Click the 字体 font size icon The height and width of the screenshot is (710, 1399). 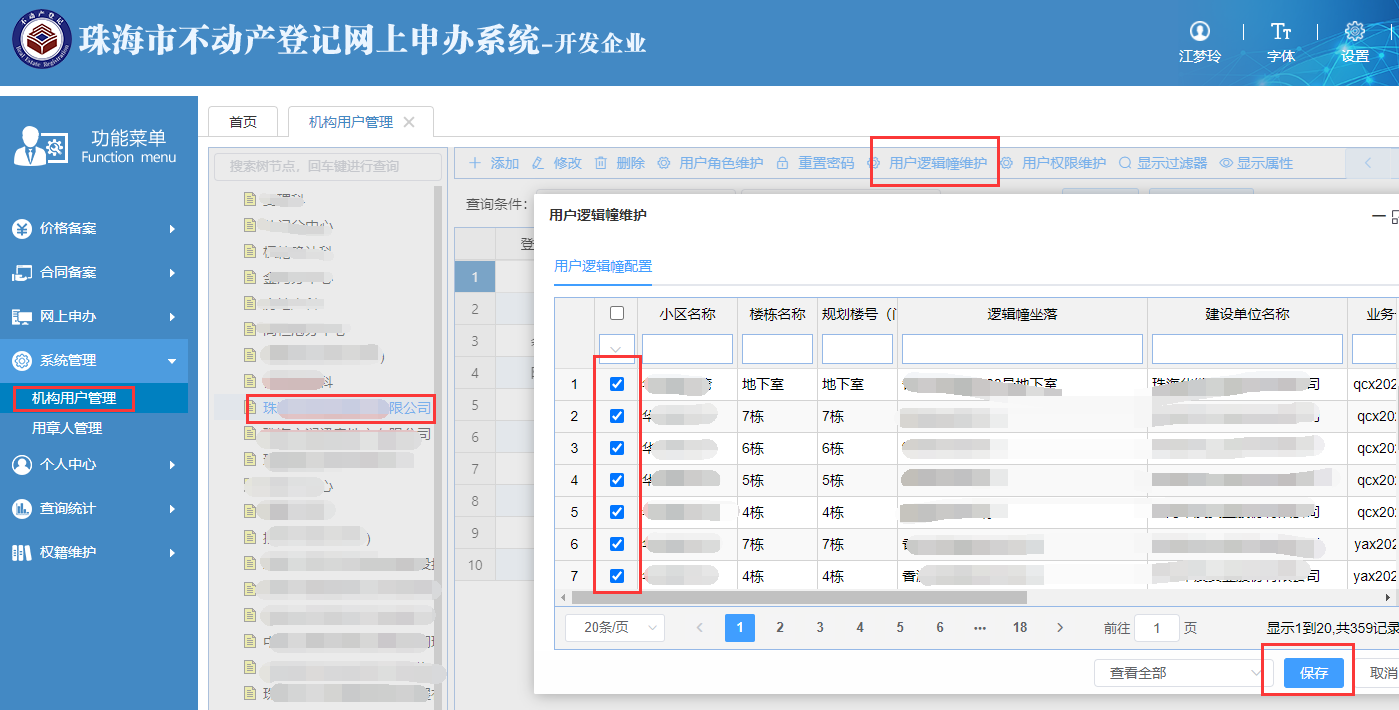1281,32
